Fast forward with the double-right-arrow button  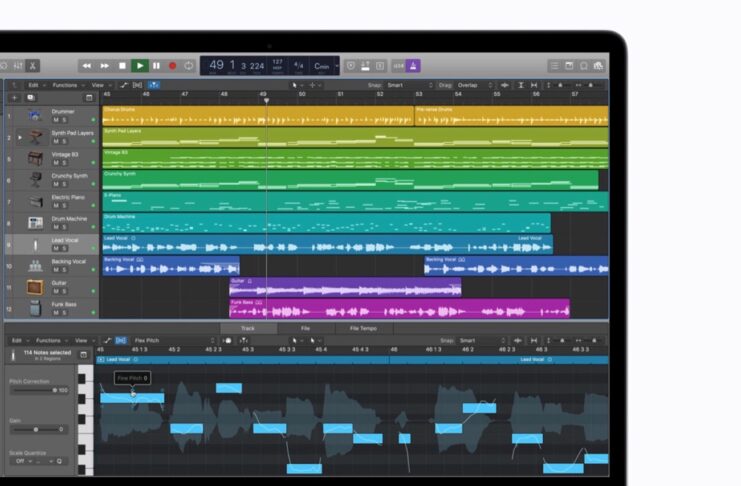coord(104,66)
